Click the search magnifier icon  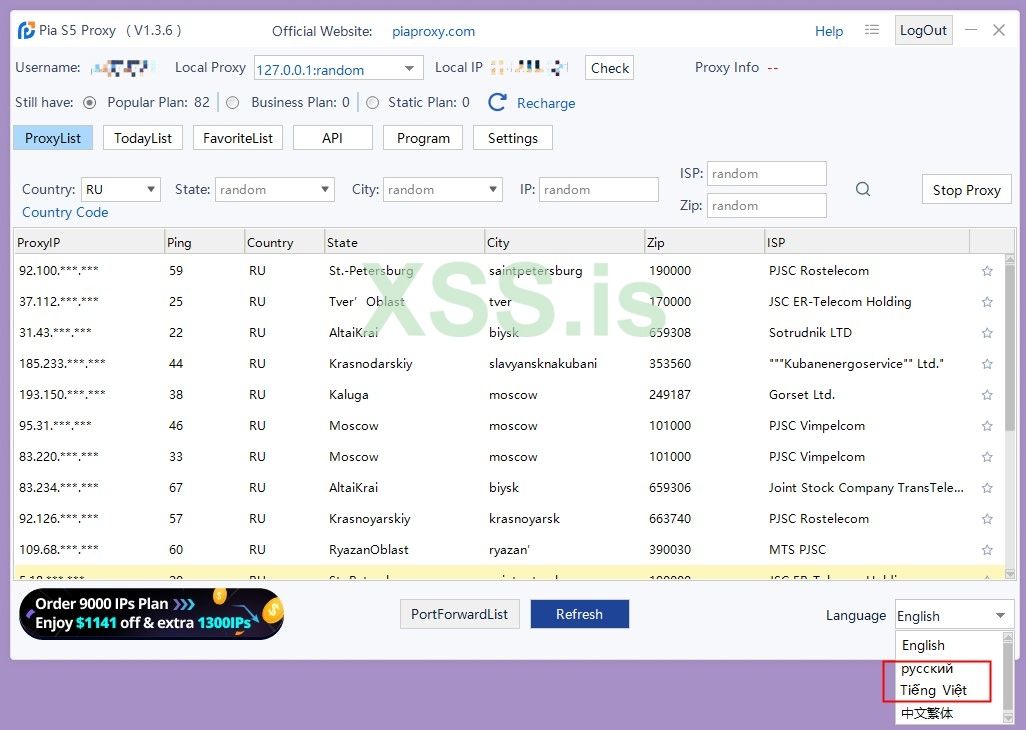pos(862,189)
